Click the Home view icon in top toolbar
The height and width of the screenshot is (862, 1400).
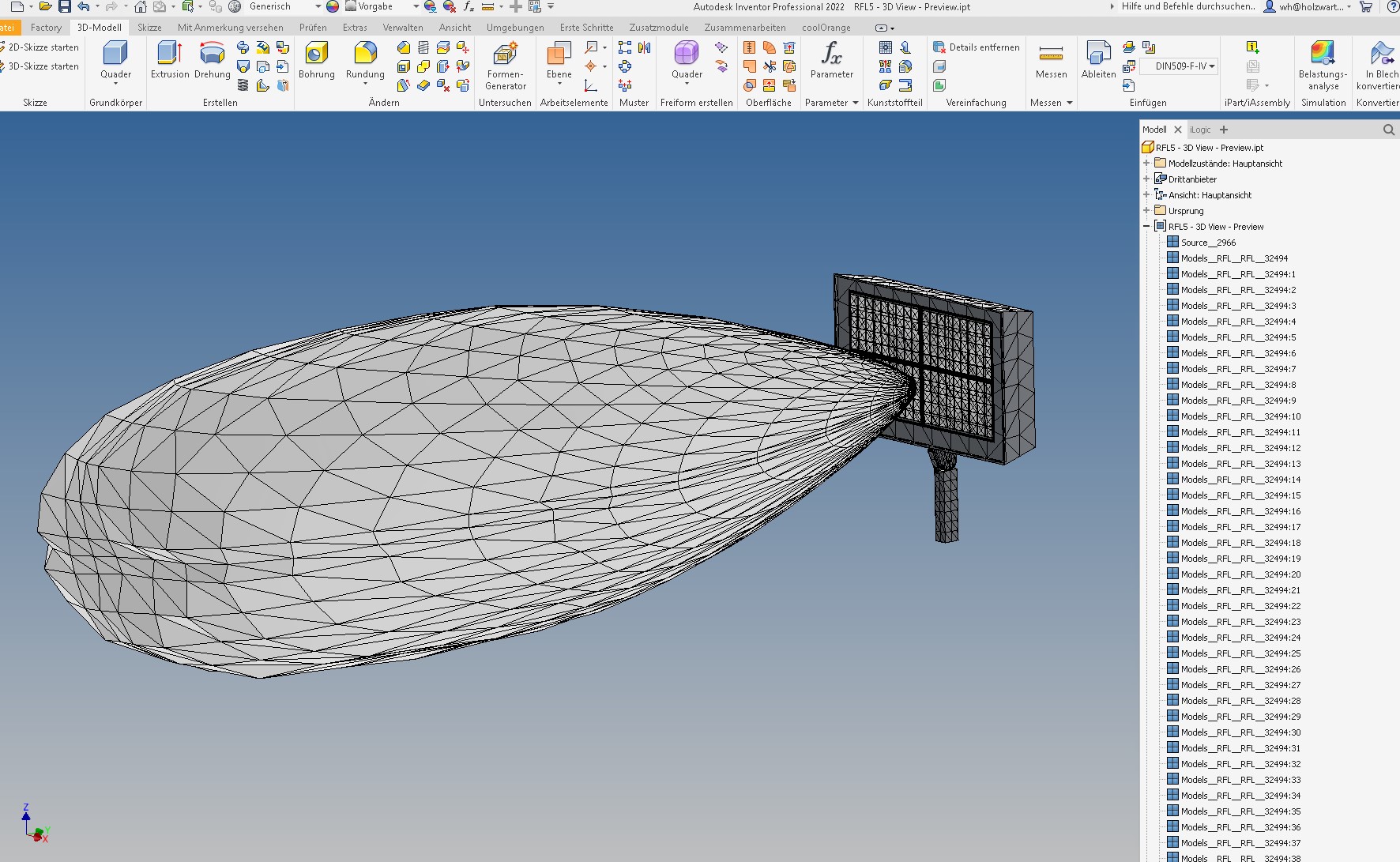[140, 6]
